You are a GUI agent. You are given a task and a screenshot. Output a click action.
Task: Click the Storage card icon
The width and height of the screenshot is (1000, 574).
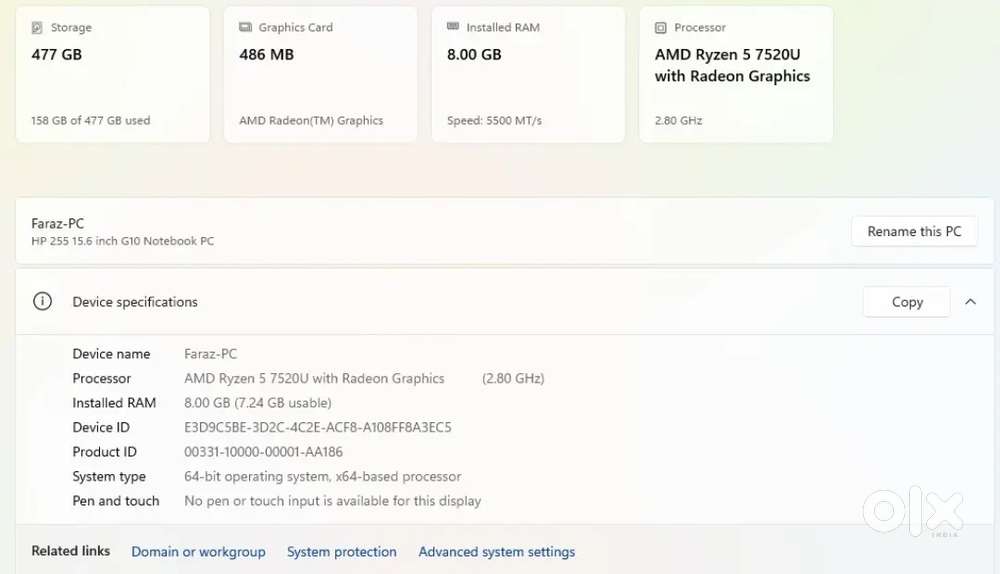coord(37,27)
